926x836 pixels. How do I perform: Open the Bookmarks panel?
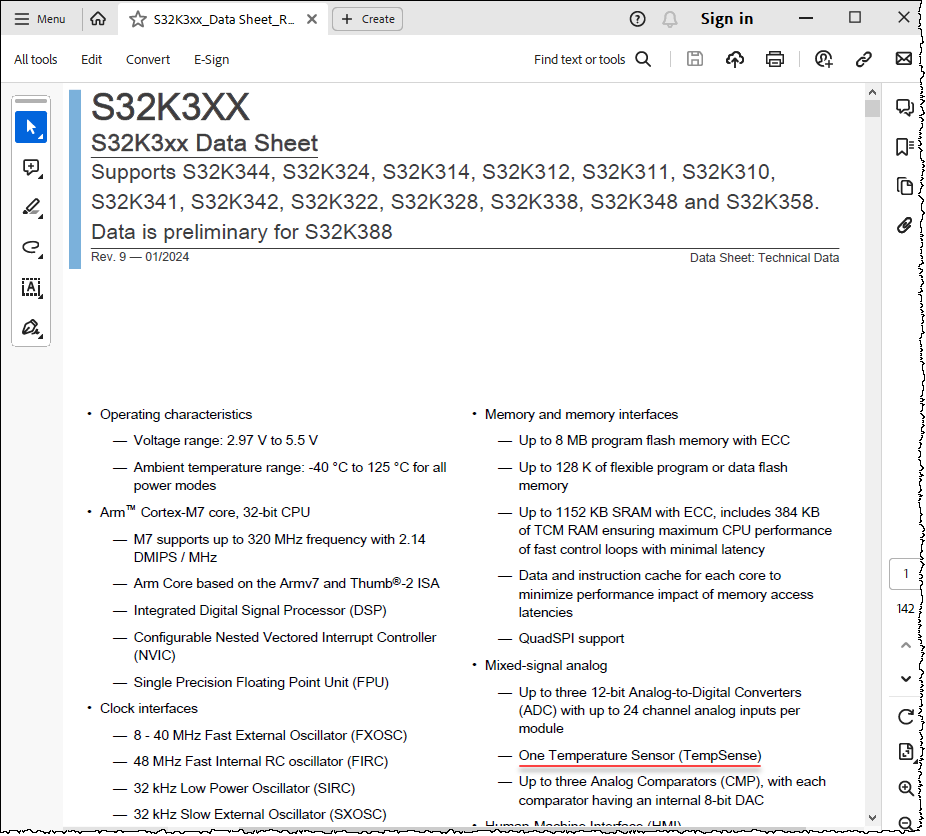tap(904, 146)
